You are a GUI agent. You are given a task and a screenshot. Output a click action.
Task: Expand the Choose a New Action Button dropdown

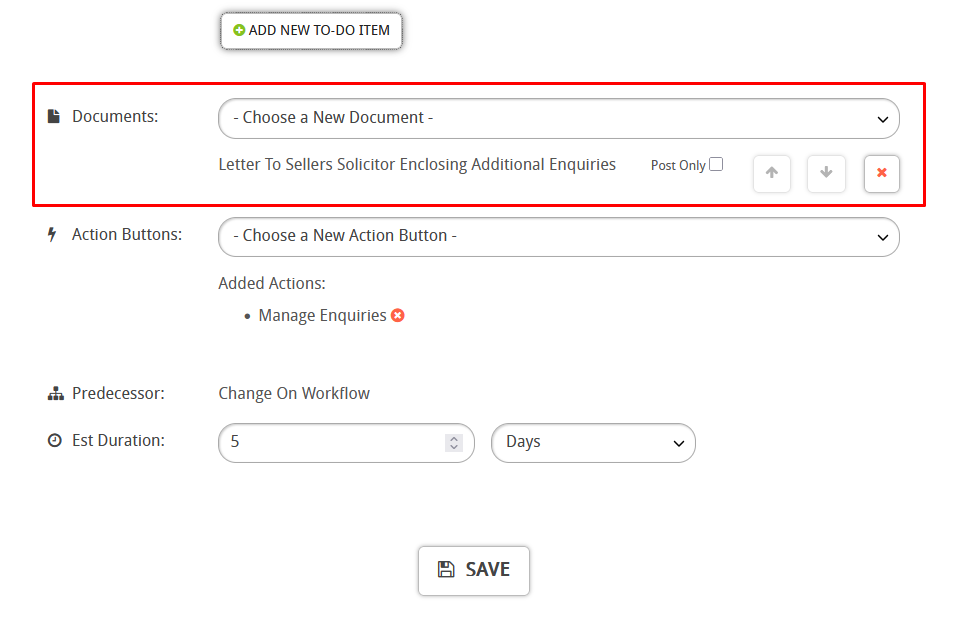click(558, 237)
